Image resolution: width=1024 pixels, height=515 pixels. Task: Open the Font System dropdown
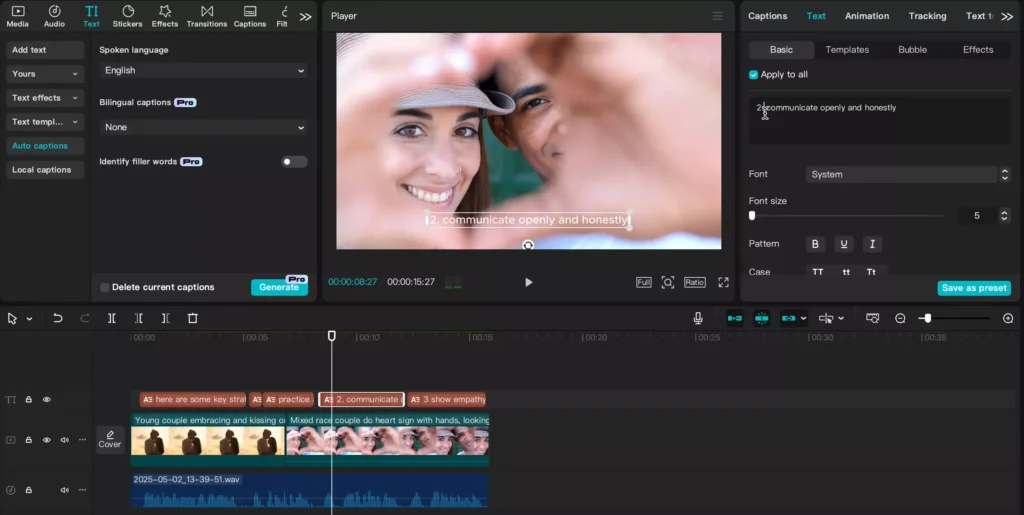908,174
